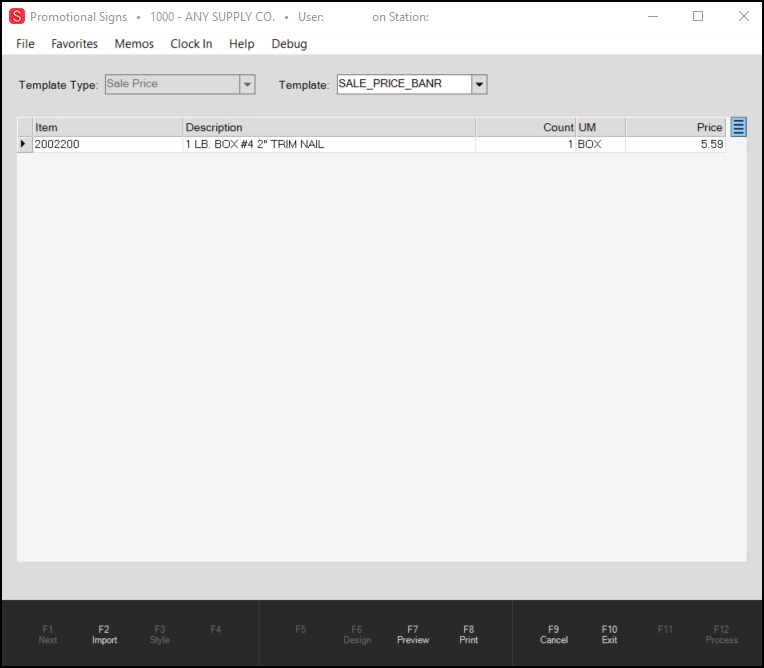Click the SALE_PRICE_BANR template field
This screenshot has height=668, width=764.
click(x=403, y=85)
